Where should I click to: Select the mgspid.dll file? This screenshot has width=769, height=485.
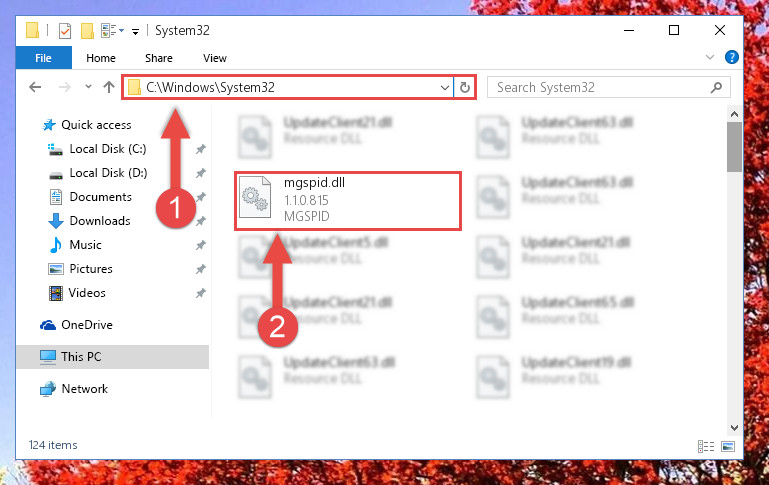point(348,200)
